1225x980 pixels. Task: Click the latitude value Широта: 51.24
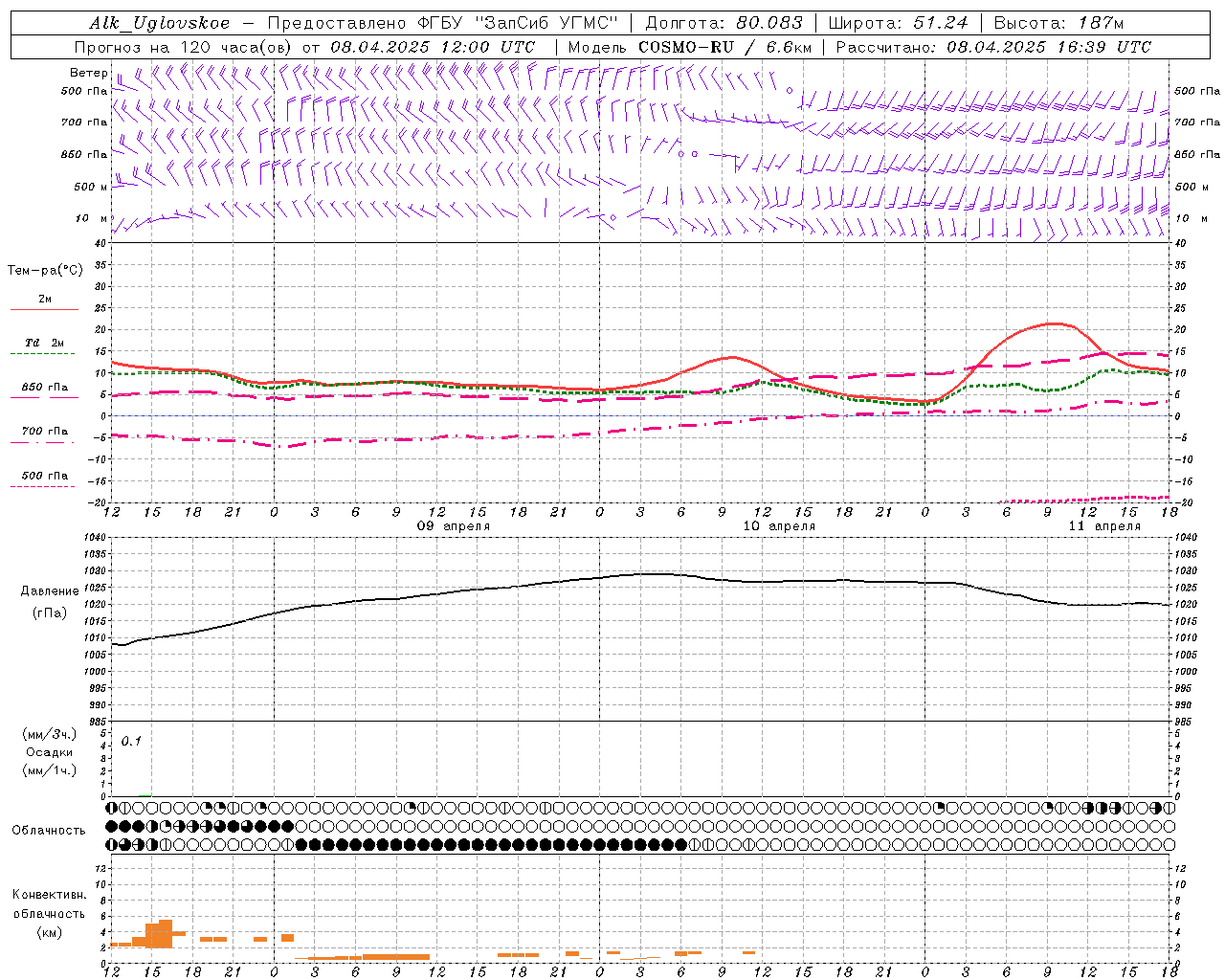pyautogui.click(x=898, y=24)
